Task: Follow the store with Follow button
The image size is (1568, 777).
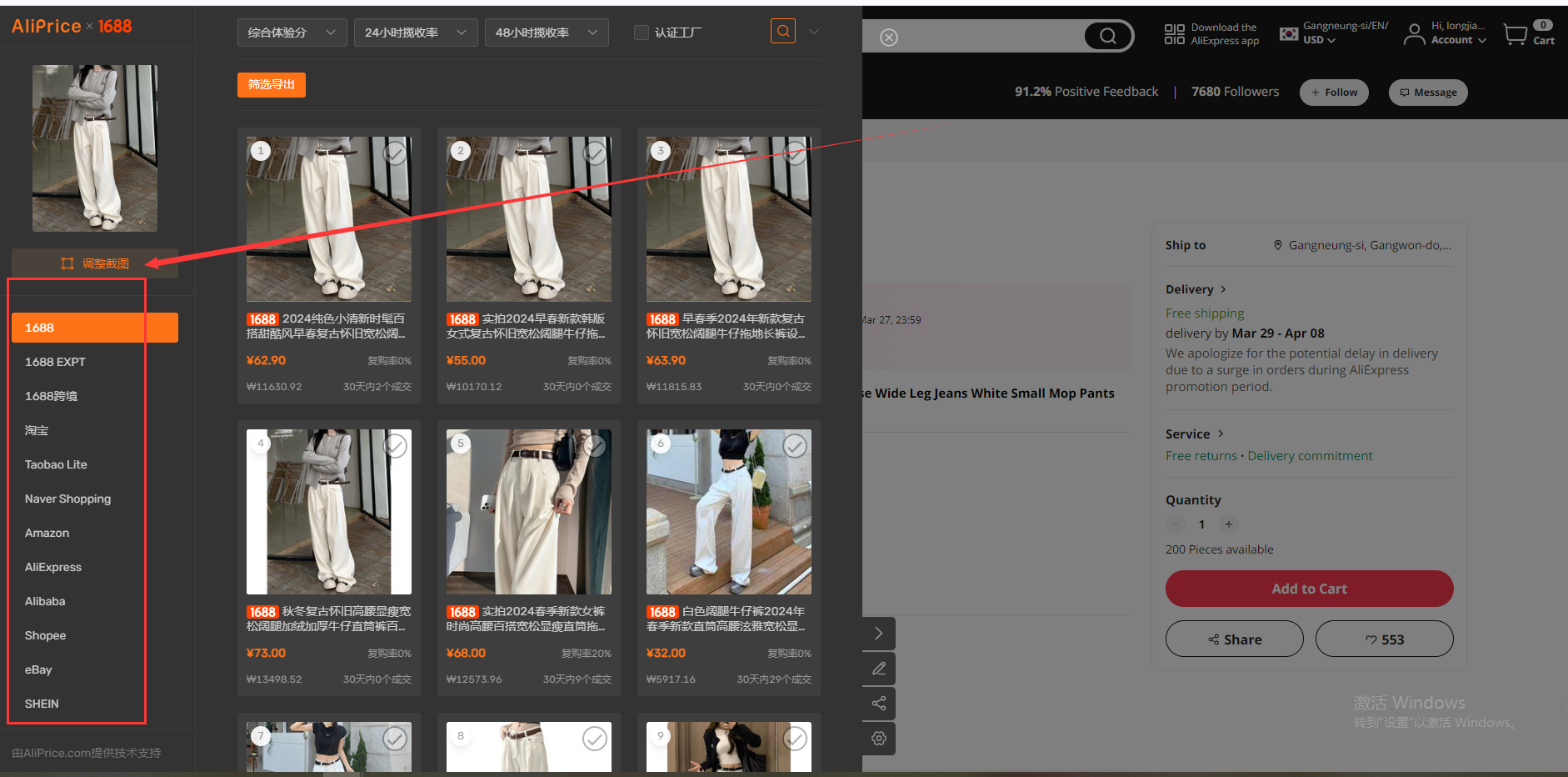Action: [1335, 93]
